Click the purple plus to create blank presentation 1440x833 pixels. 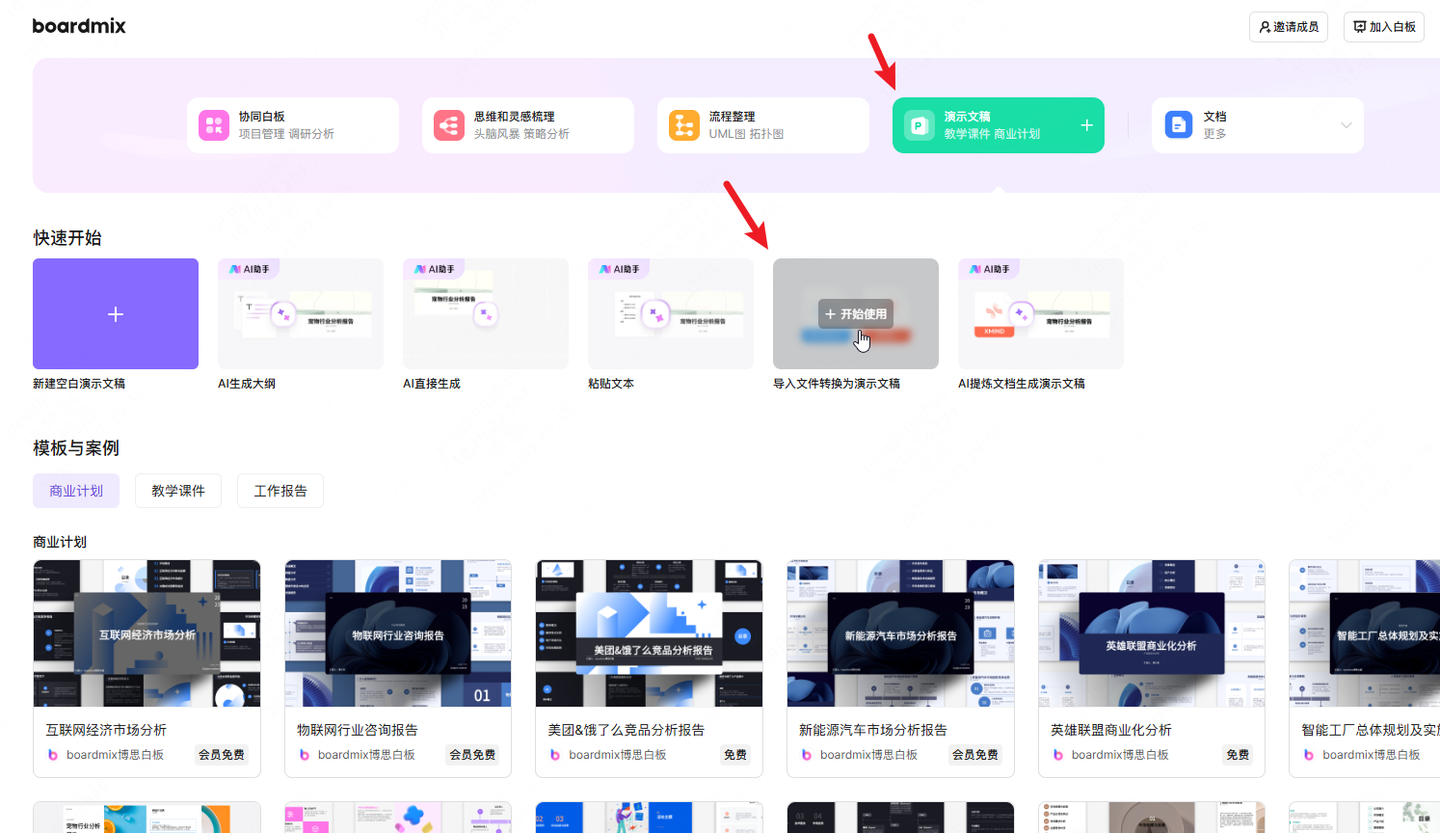coord(115,314)
